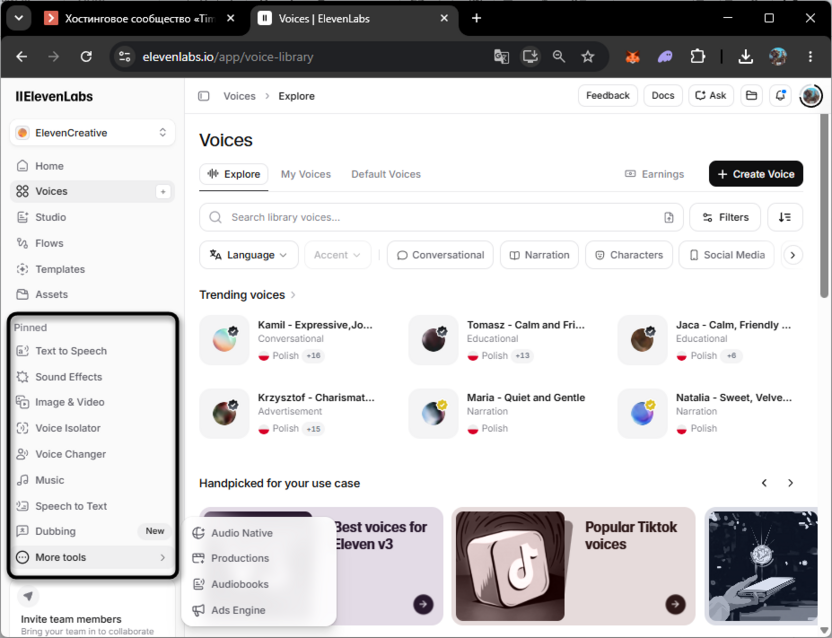Click the page vertical scrollbar

[x=824, y=206]
